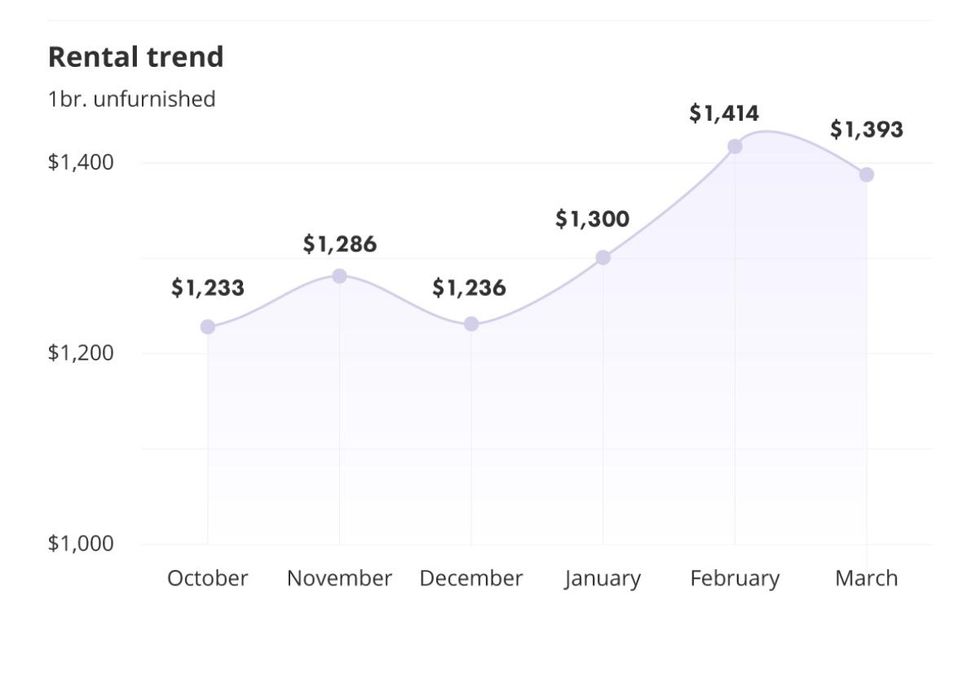Click the November data point marker
The image size is (980, 689).
click(339, 276)
